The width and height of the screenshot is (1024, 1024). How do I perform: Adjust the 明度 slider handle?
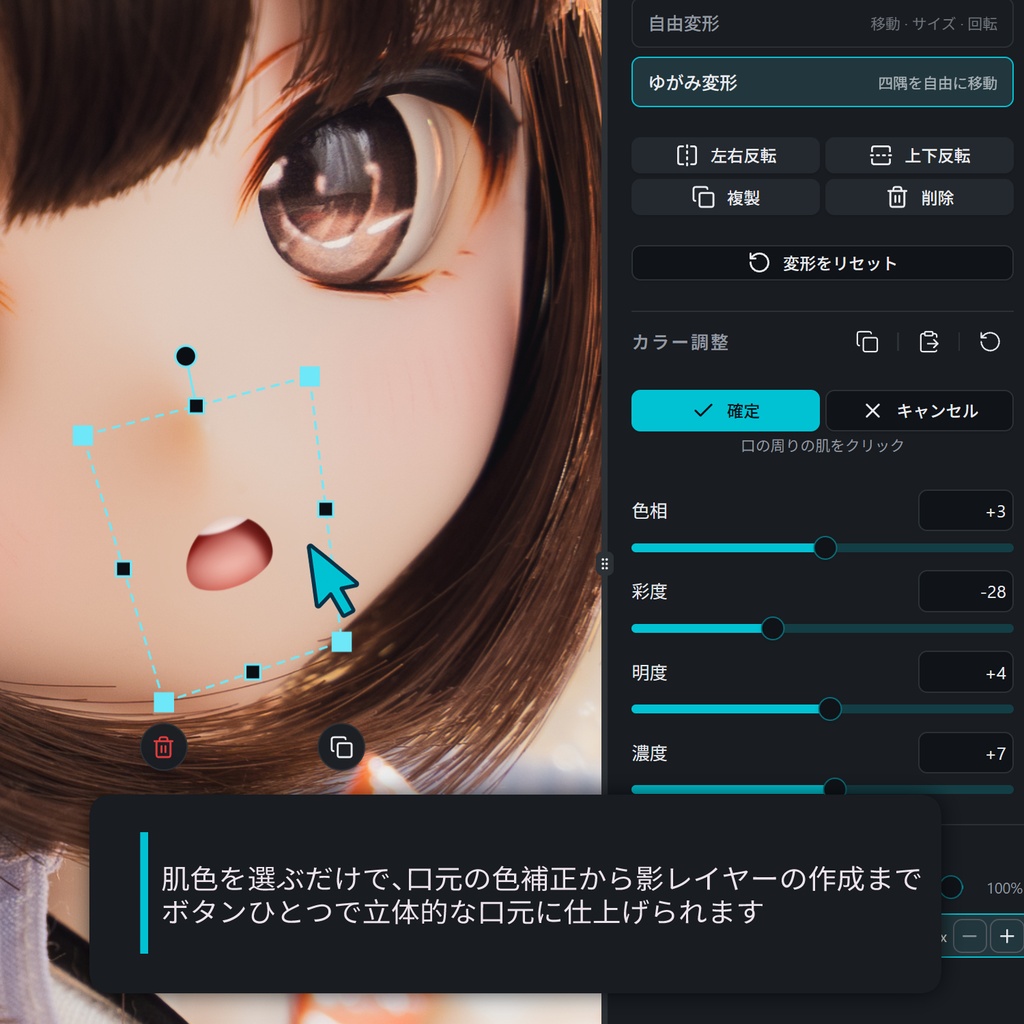(829, 709)
